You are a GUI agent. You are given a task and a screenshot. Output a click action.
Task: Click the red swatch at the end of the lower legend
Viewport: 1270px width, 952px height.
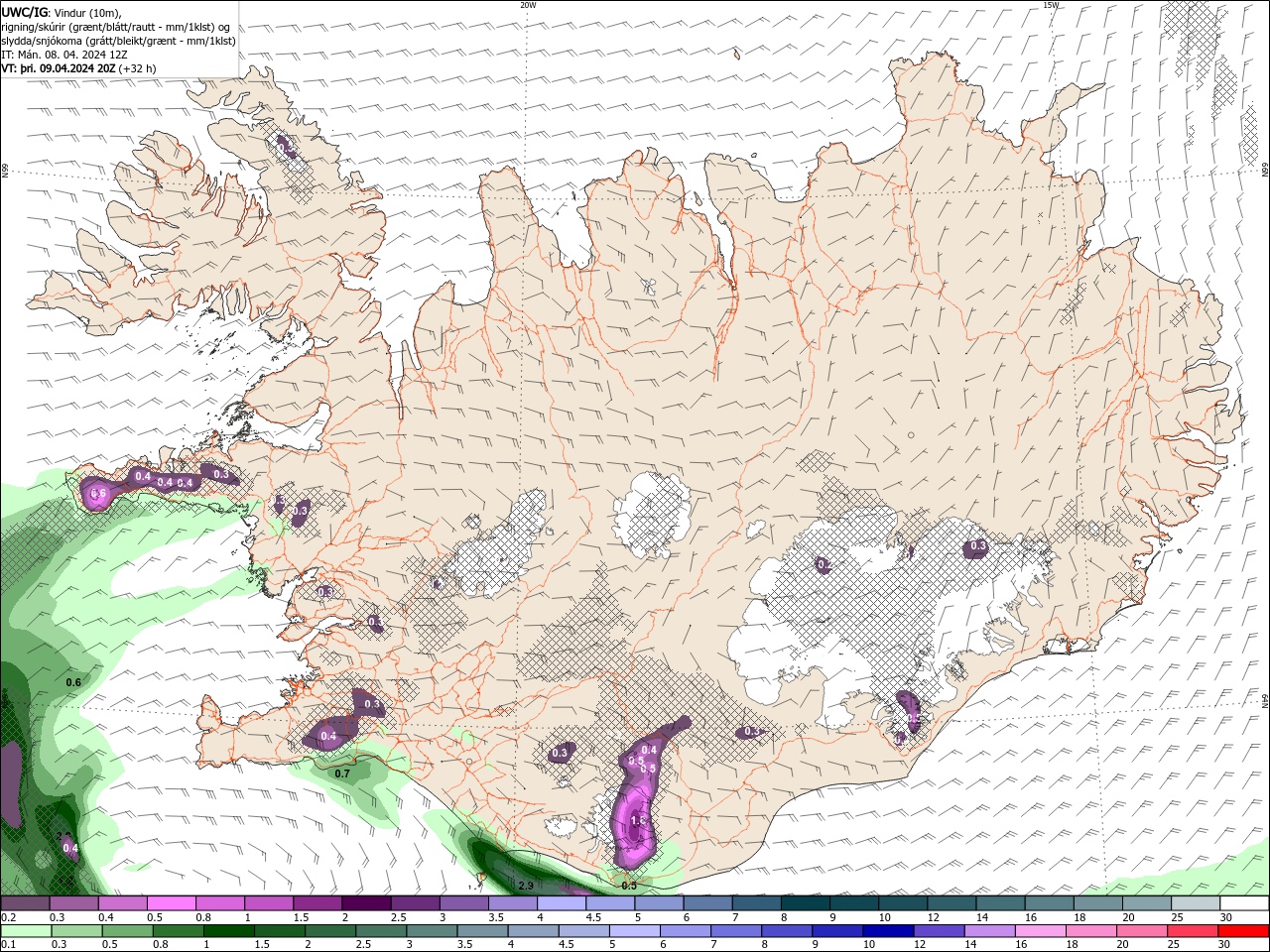coord(1243,931)
